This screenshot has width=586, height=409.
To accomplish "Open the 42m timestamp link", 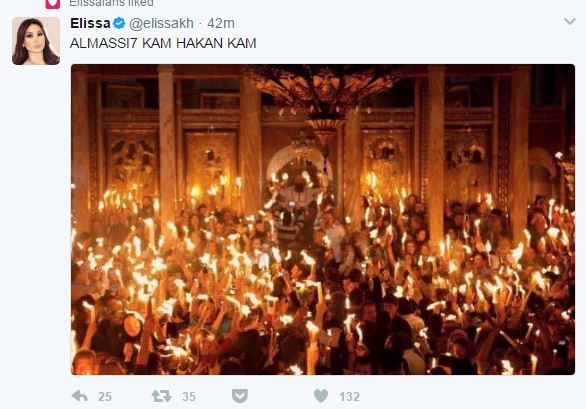I will 221,23.
